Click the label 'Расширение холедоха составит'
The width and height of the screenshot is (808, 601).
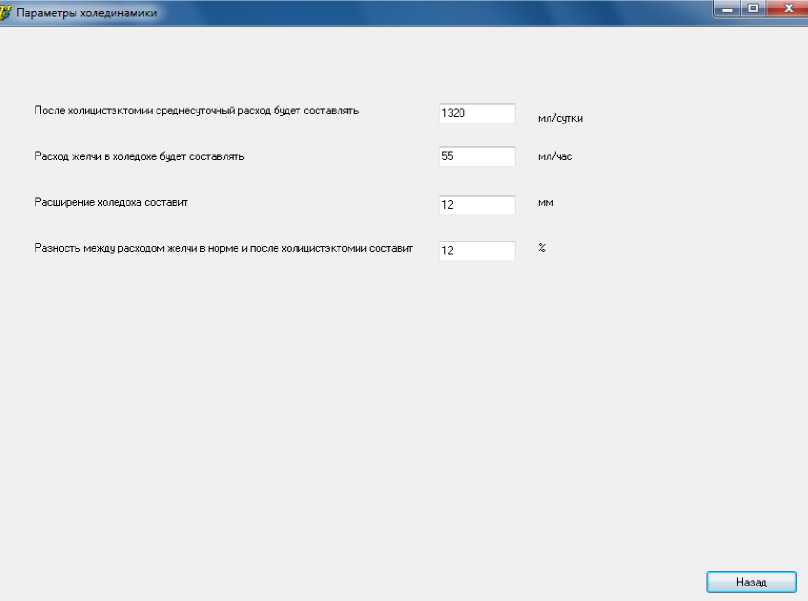(111, 202)
